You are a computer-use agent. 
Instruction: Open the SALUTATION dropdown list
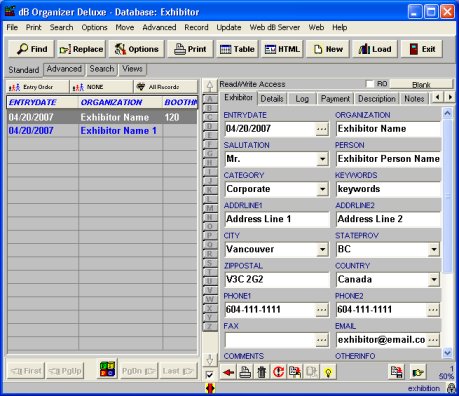(x=322, y=159)
